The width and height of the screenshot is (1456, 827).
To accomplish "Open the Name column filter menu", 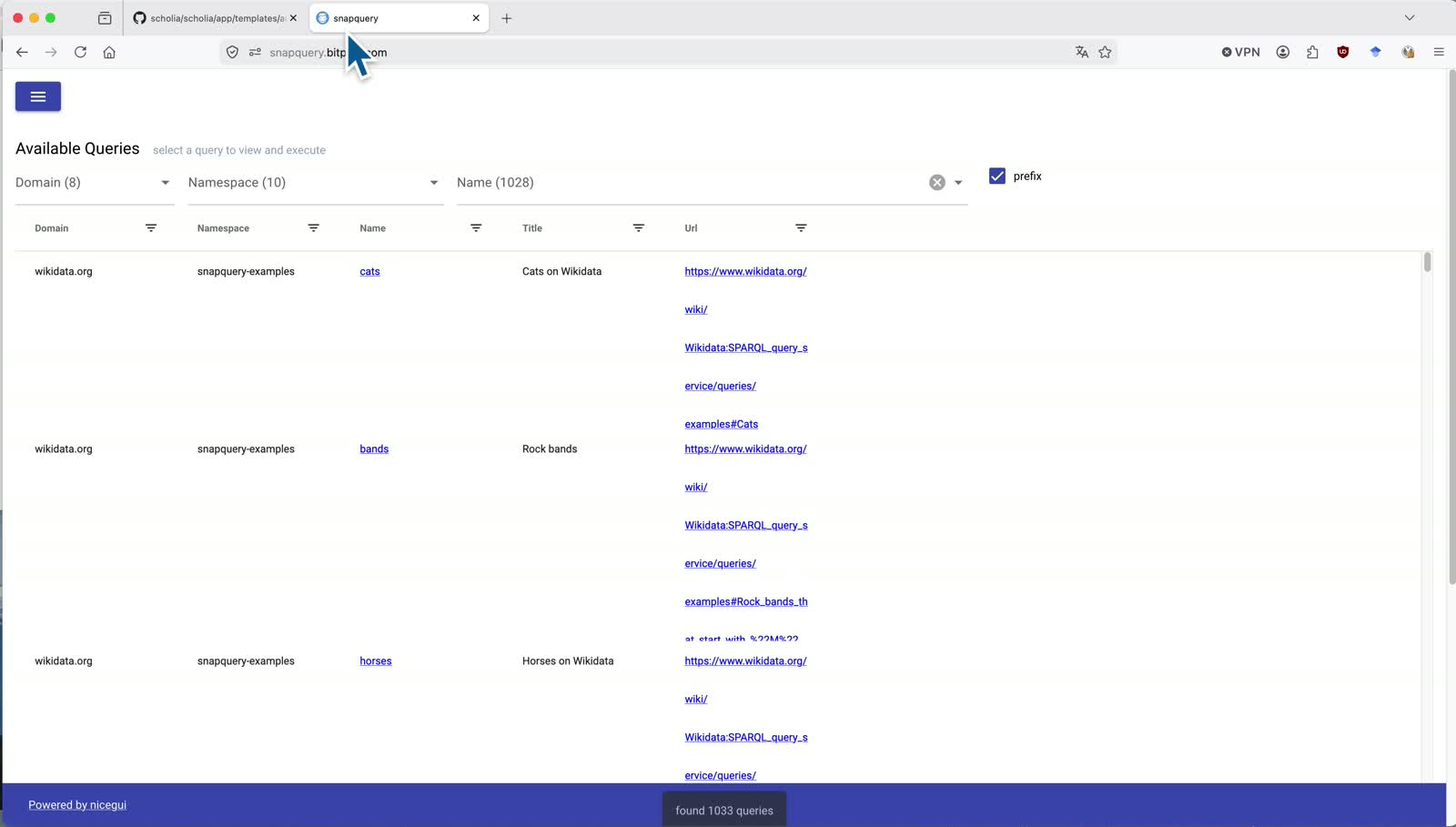I will [x=476, y=228].
